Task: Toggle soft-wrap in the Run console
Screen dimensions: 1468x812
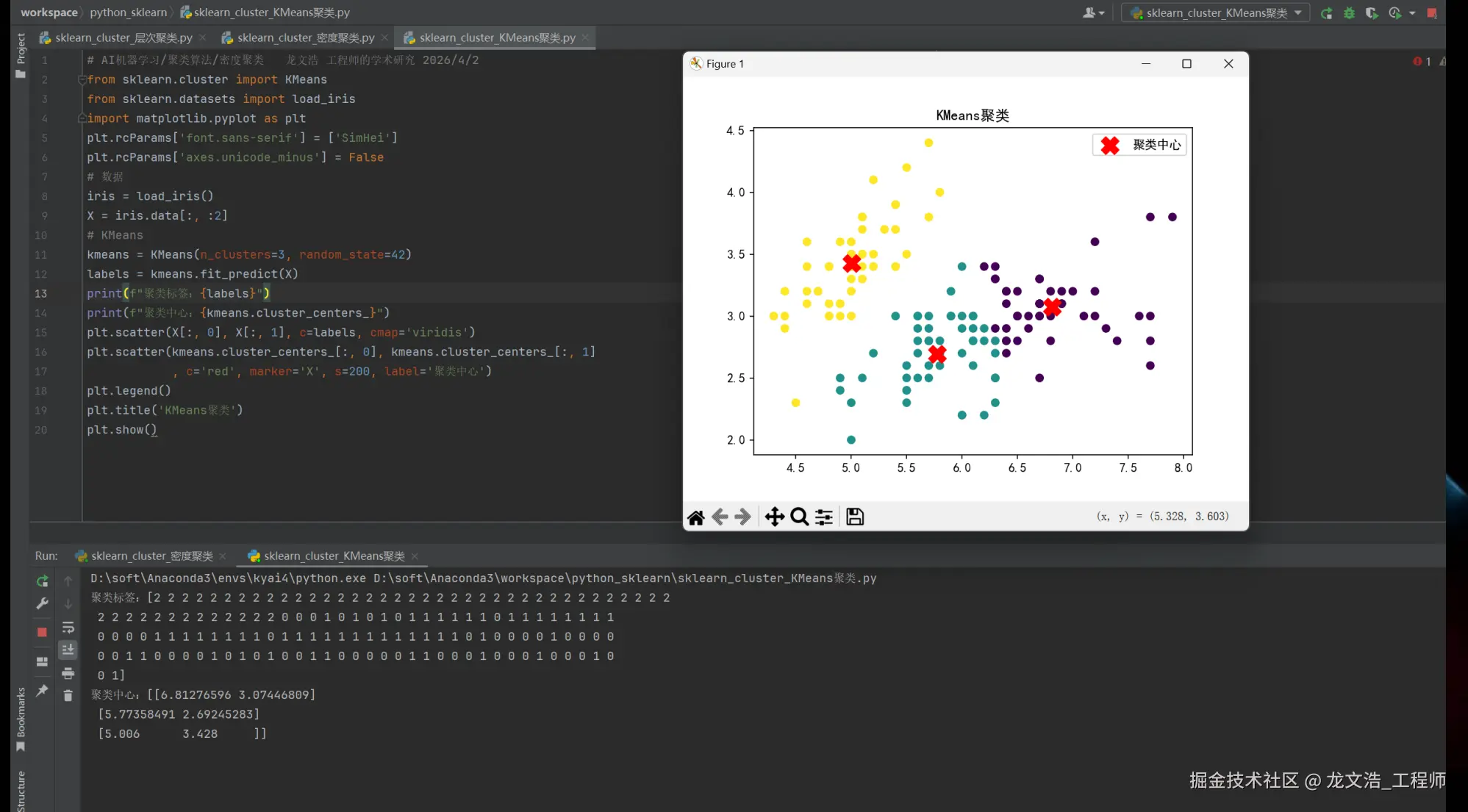Action: click(x=68, y=628)
